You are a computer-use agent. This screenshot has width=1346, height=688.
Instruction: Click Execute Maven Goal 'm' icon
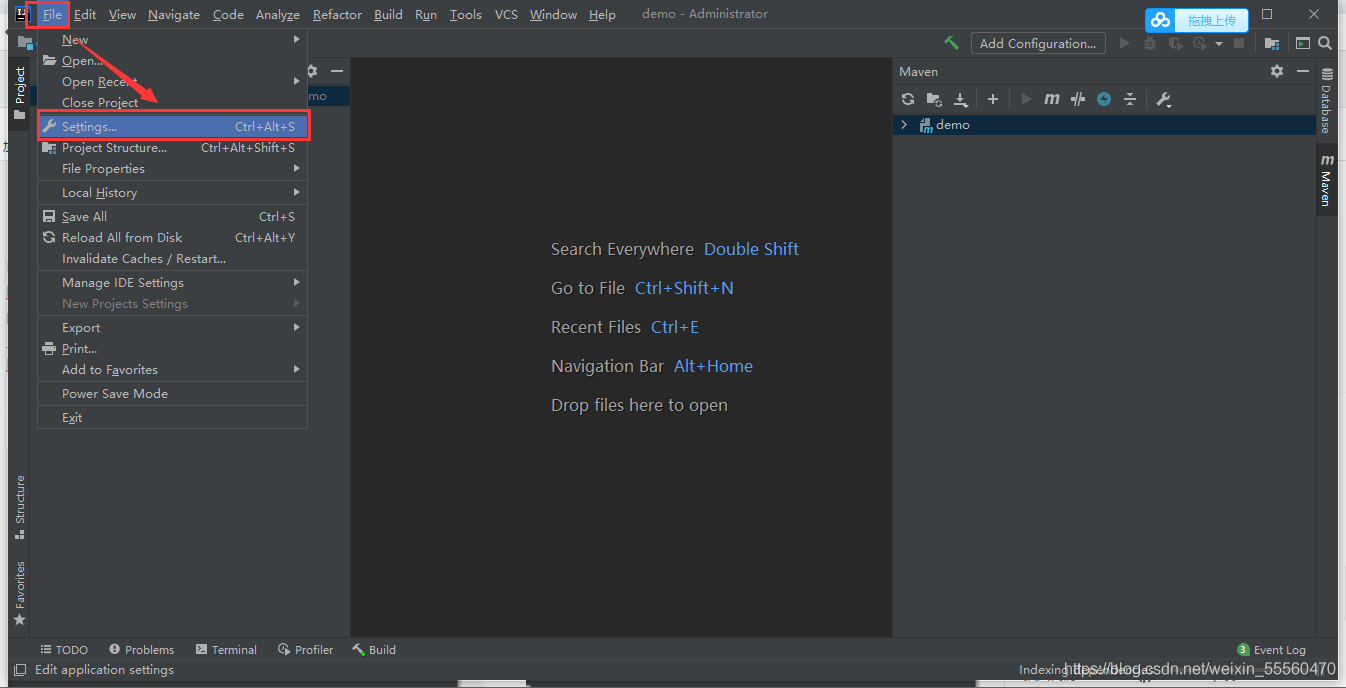pyautogui.click(x=1052, y=99)
